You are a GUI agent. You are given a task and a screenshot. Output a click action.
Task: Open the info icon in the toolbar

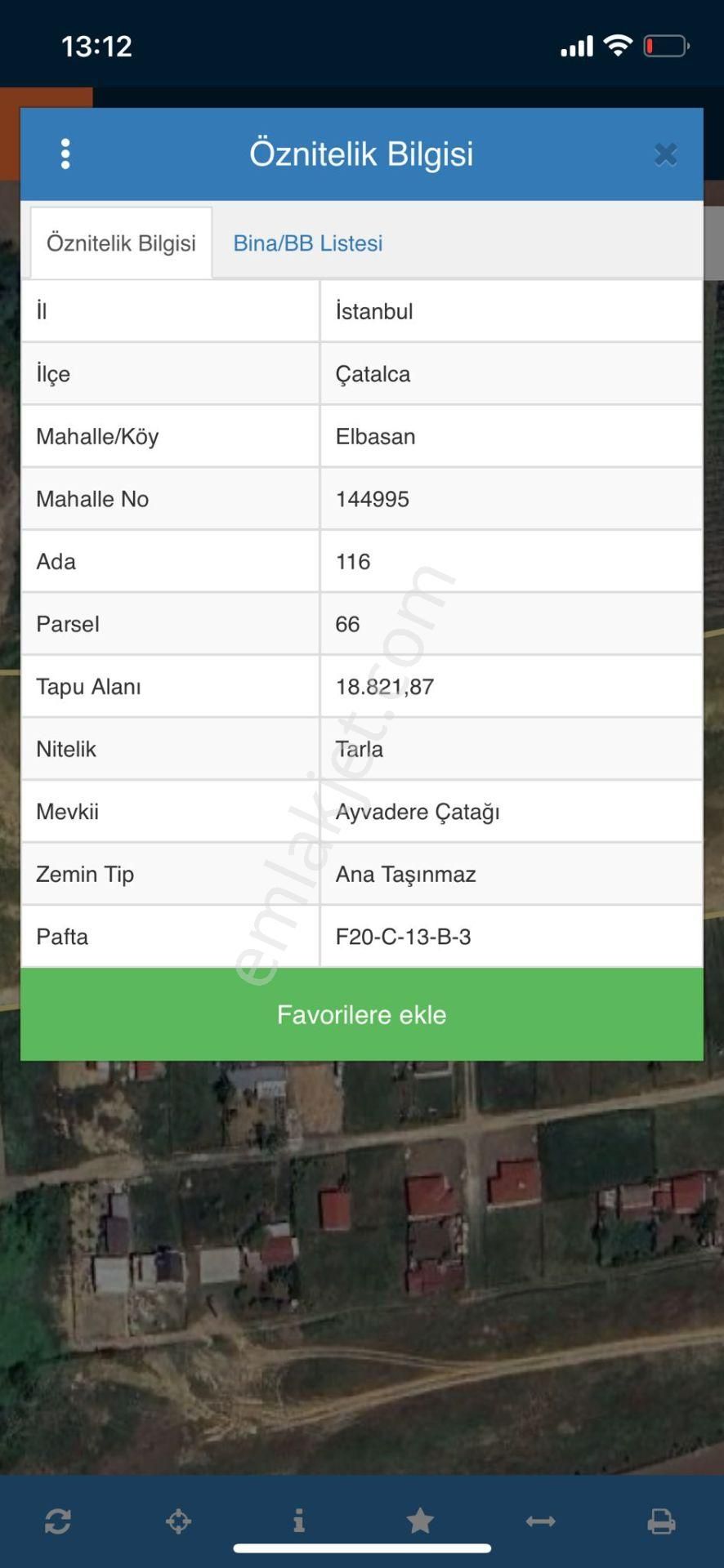(x=299, y=1522)
